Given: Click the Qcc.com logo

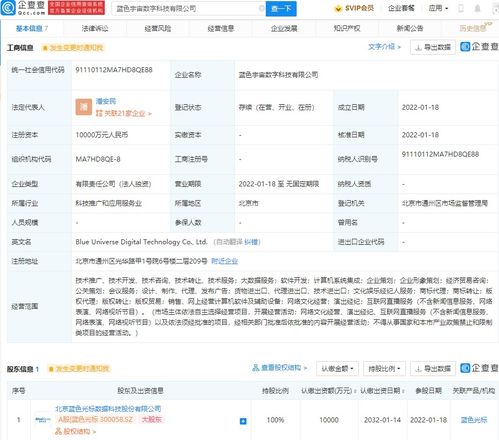Looking at the screenshot, I should (23, 8).
